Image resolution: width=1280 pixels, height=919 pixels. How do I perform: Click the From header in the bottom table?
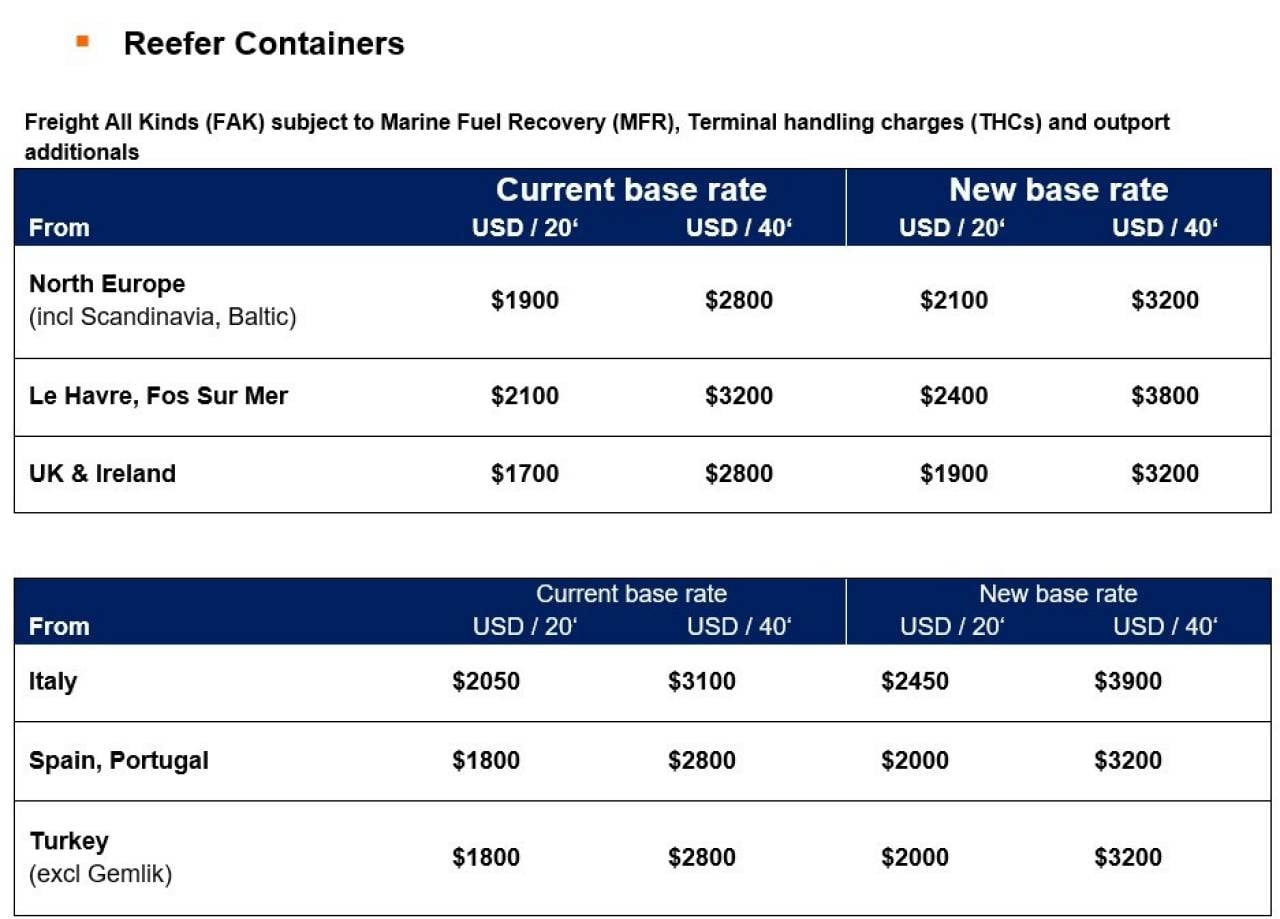tap(59, 627)
